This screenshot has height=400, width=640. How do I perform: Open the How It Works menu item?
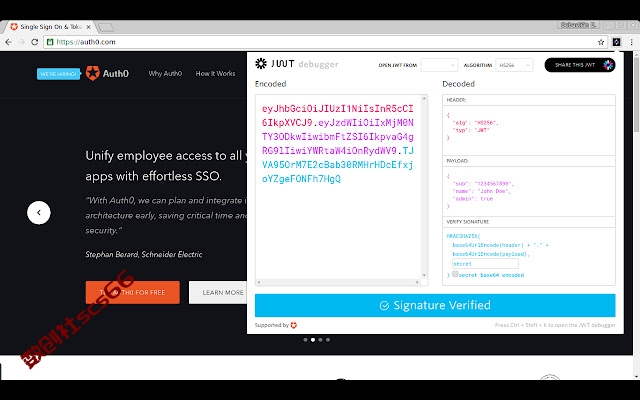coord(216,73)
